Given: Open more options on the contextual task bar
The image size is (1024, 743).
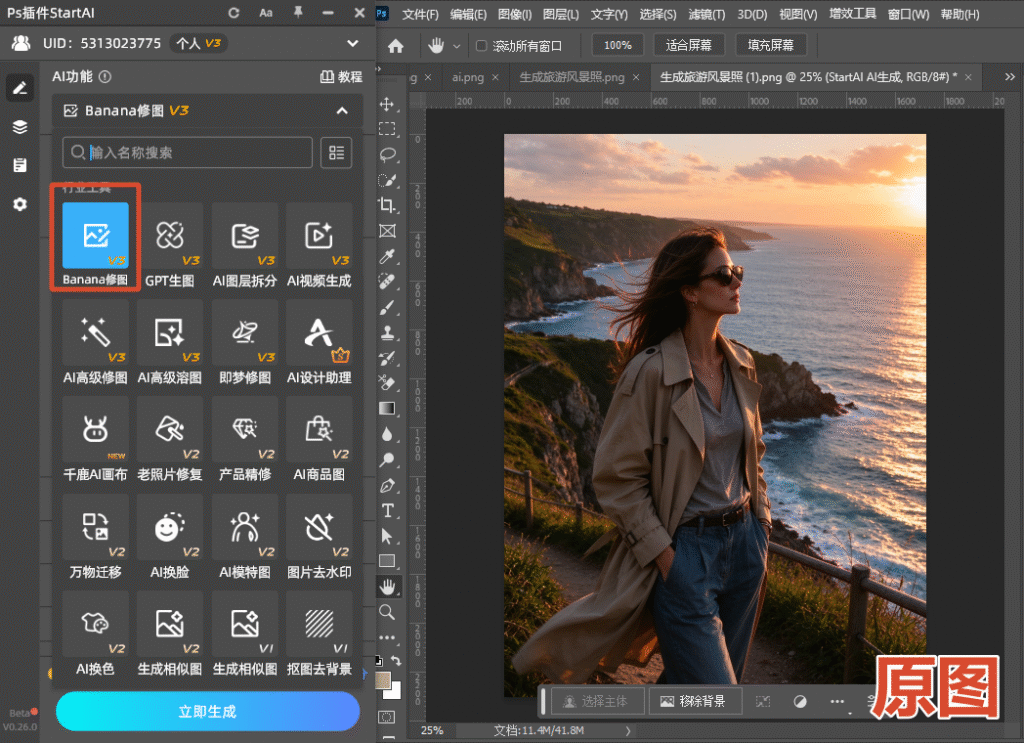Looking at the screenshot, I should pyautogui.click(x=837, y=702).
